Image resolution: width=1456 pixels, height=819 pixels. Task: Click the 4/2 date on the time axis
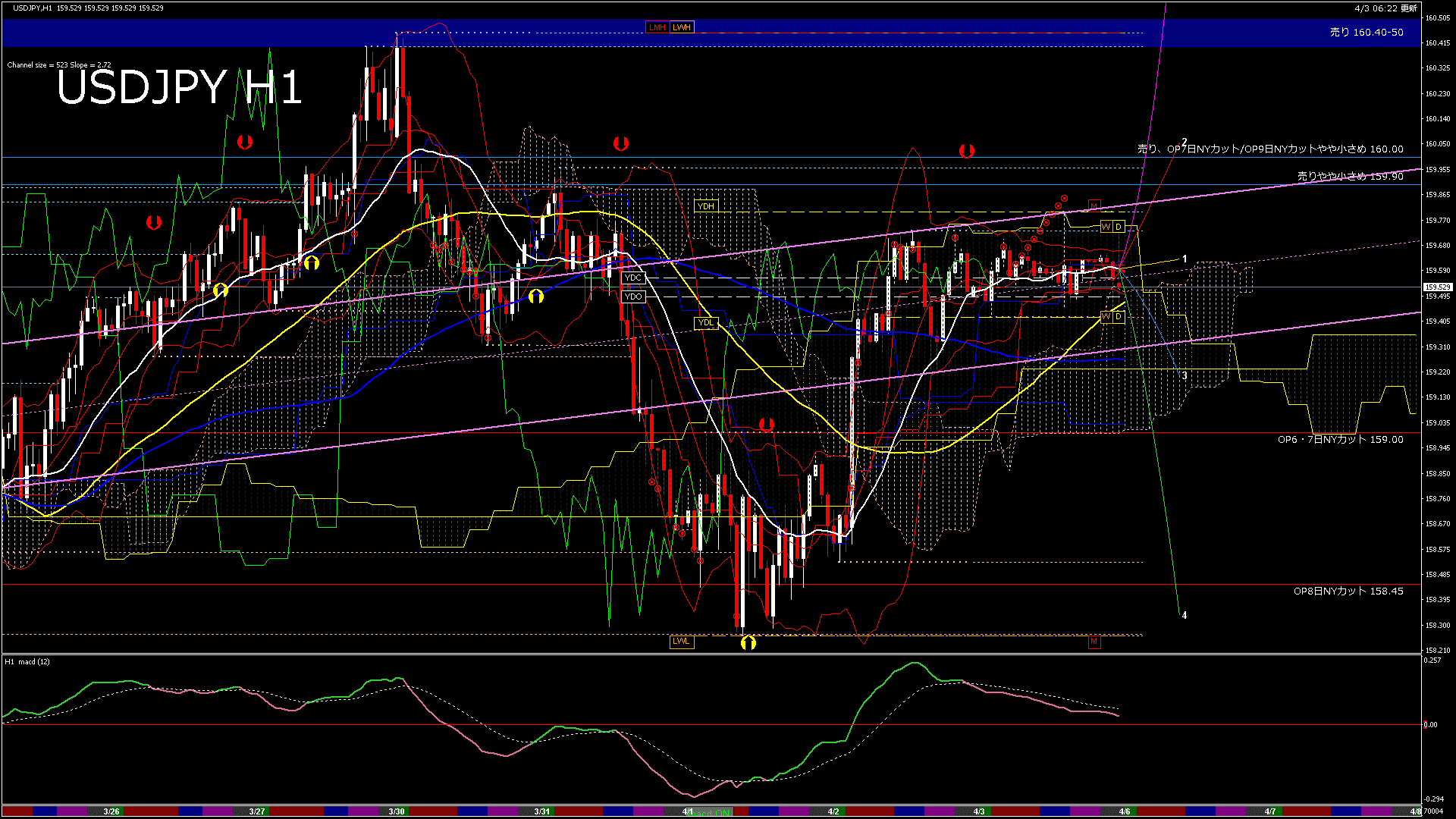(833, 811)
